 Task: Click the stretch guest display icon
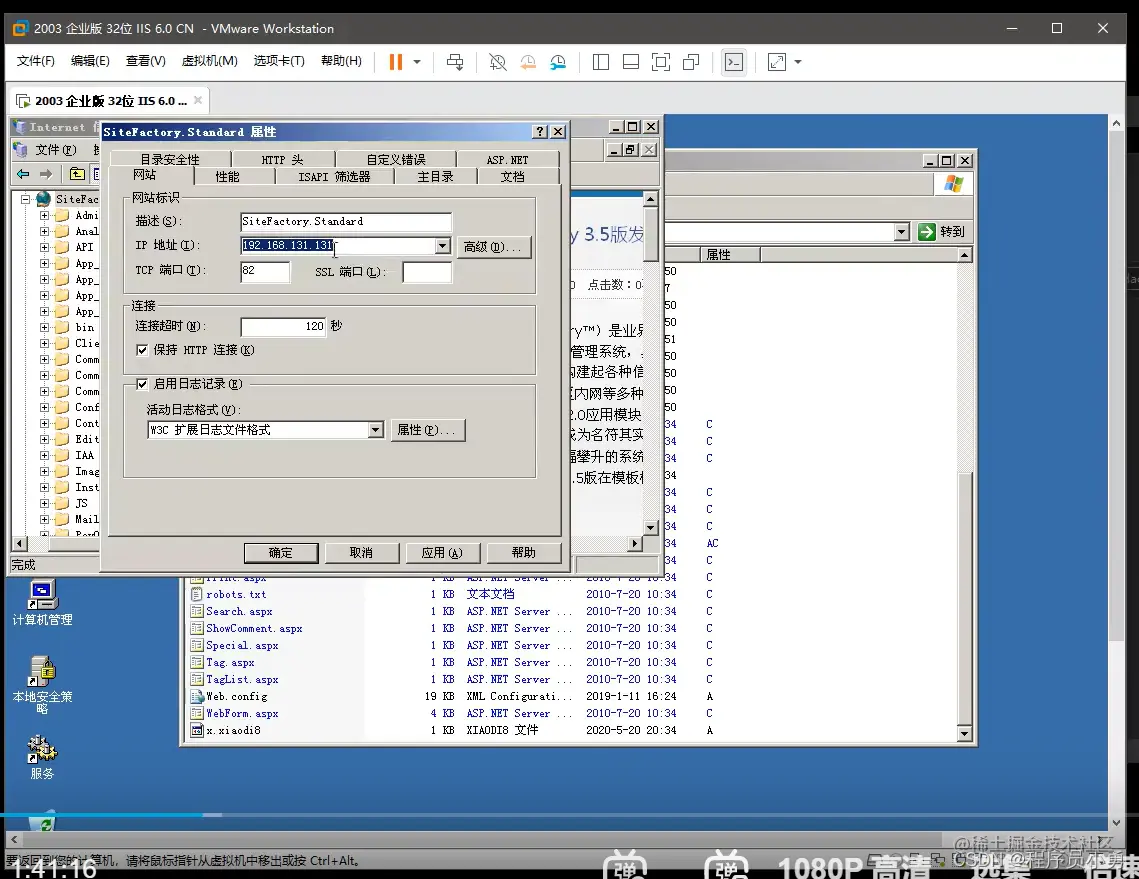(x=777, y=62)
